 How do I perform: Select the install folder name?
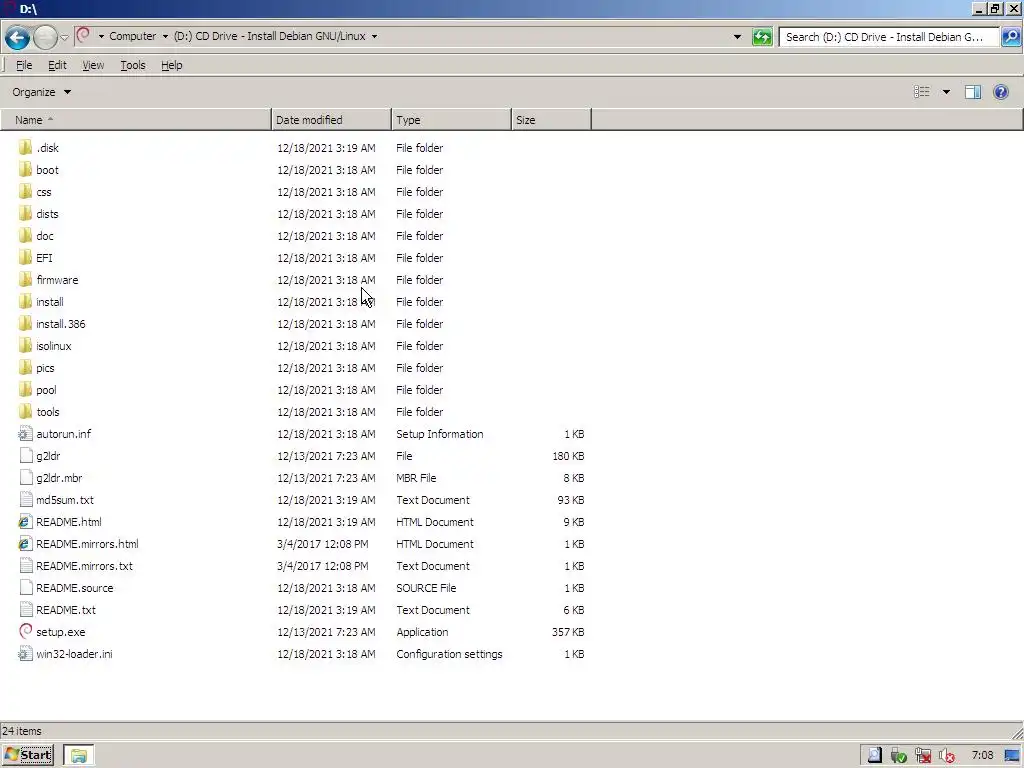click(50, 302)
